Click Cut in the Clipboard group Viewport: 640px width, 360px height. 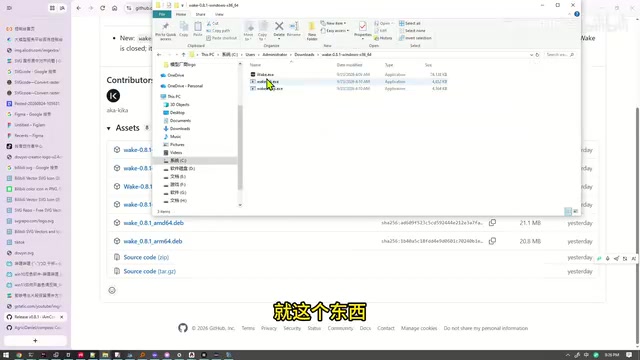[213, 24]
